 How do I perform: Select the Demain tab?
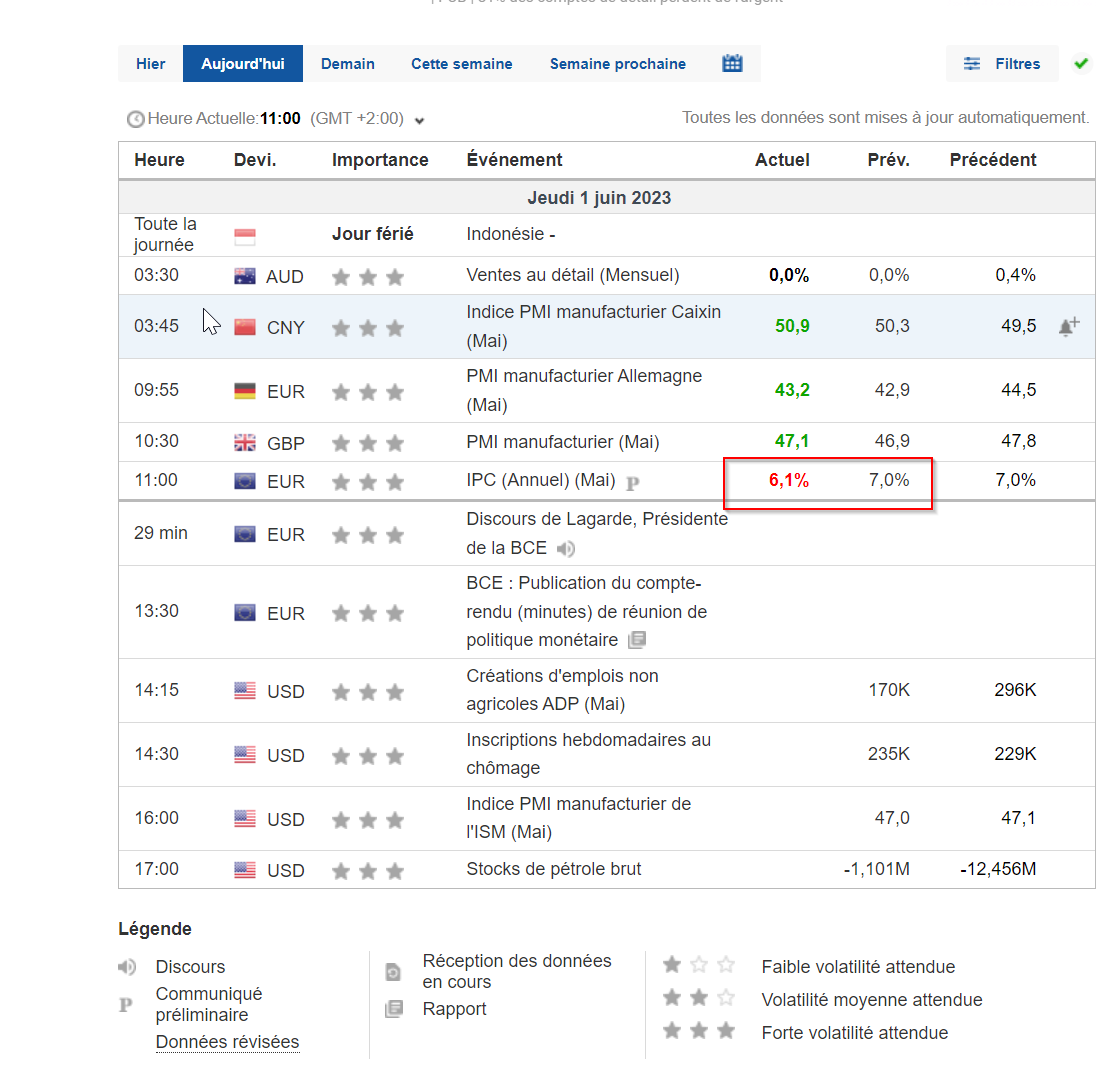click(348, 64)
